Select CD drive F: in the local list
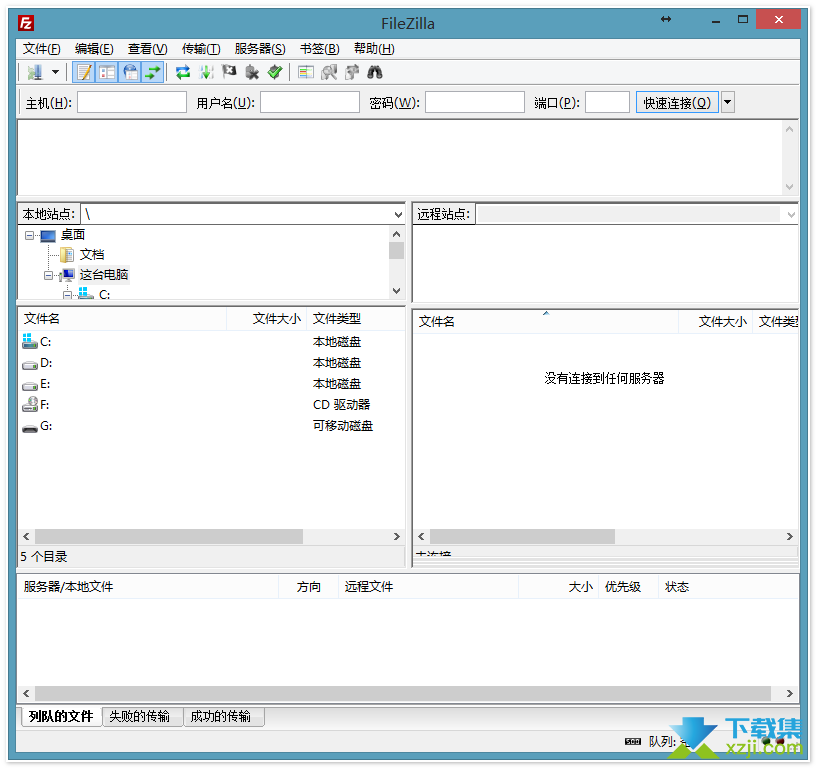Viewport: 816px width, 768px height. coord(45,405)
